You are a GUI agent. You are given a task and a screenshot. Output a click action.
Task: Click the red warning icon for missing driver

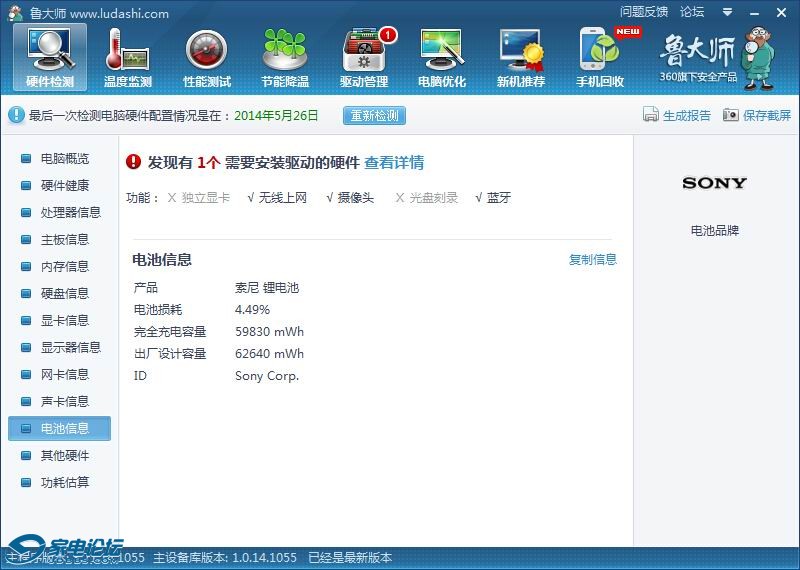click(x=133, y=162)
